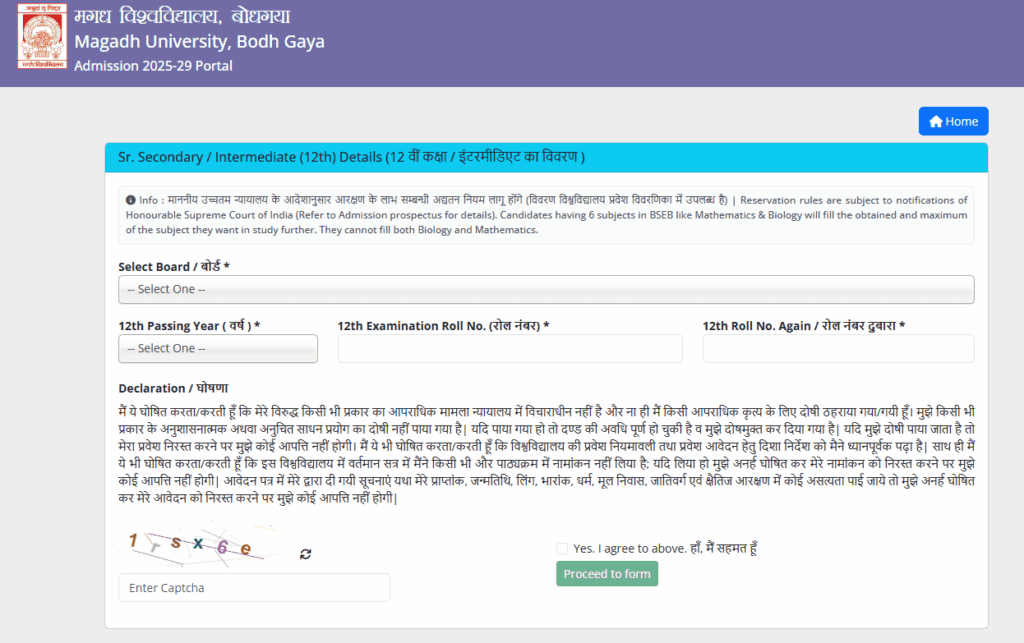Click the Magadh University logo
1024x643 pixels.
(x=42, y=36)
